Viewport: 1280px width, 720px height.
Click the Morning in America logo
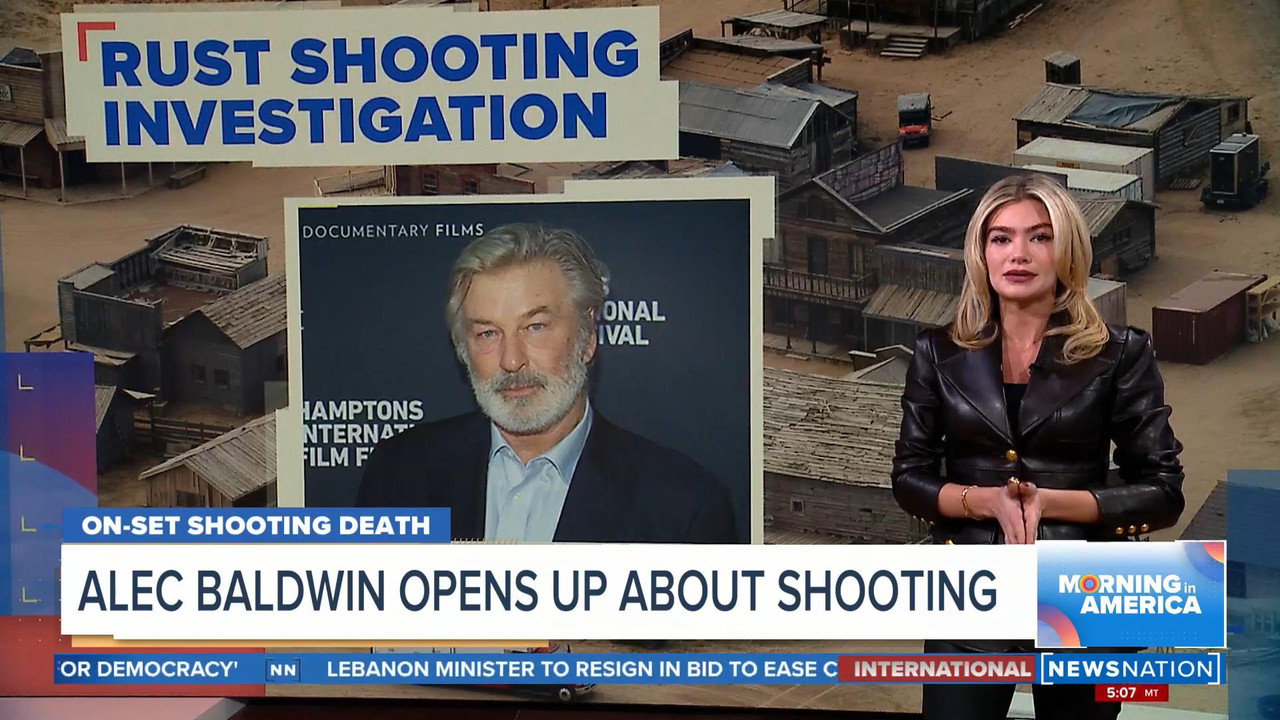tap(1131, 594)
